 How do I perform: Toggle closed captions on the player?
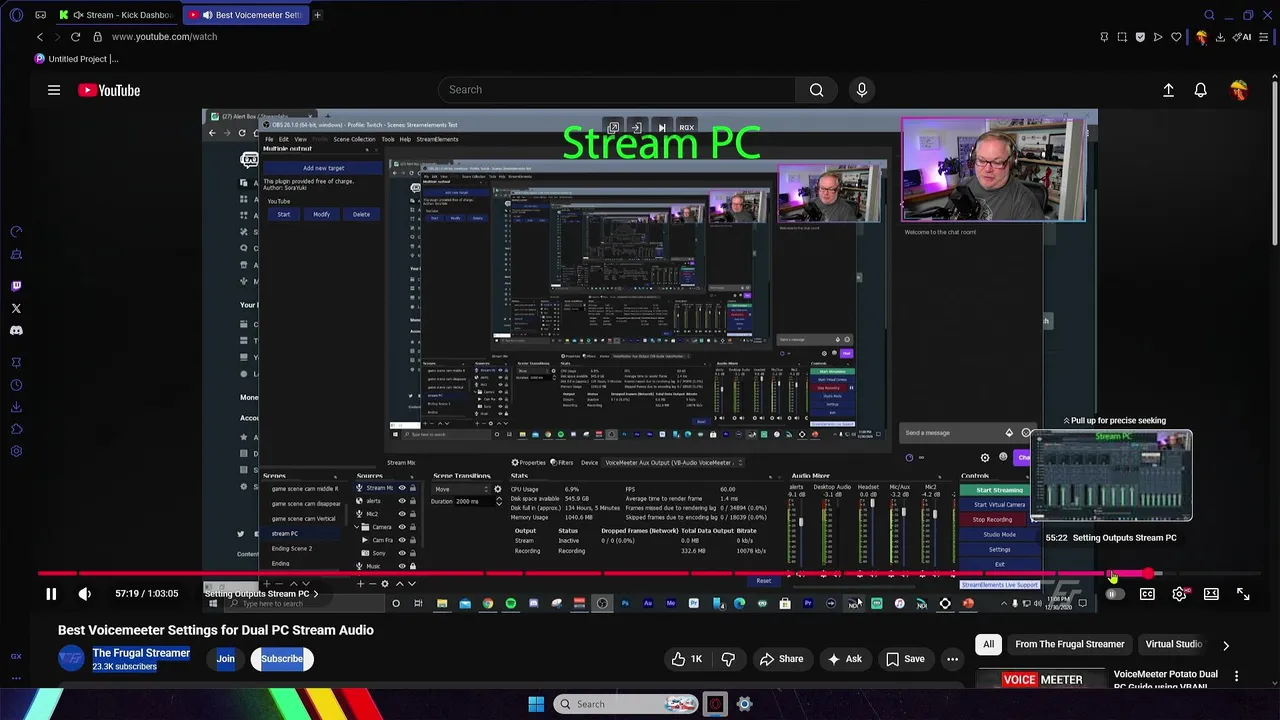point(1147,594)
